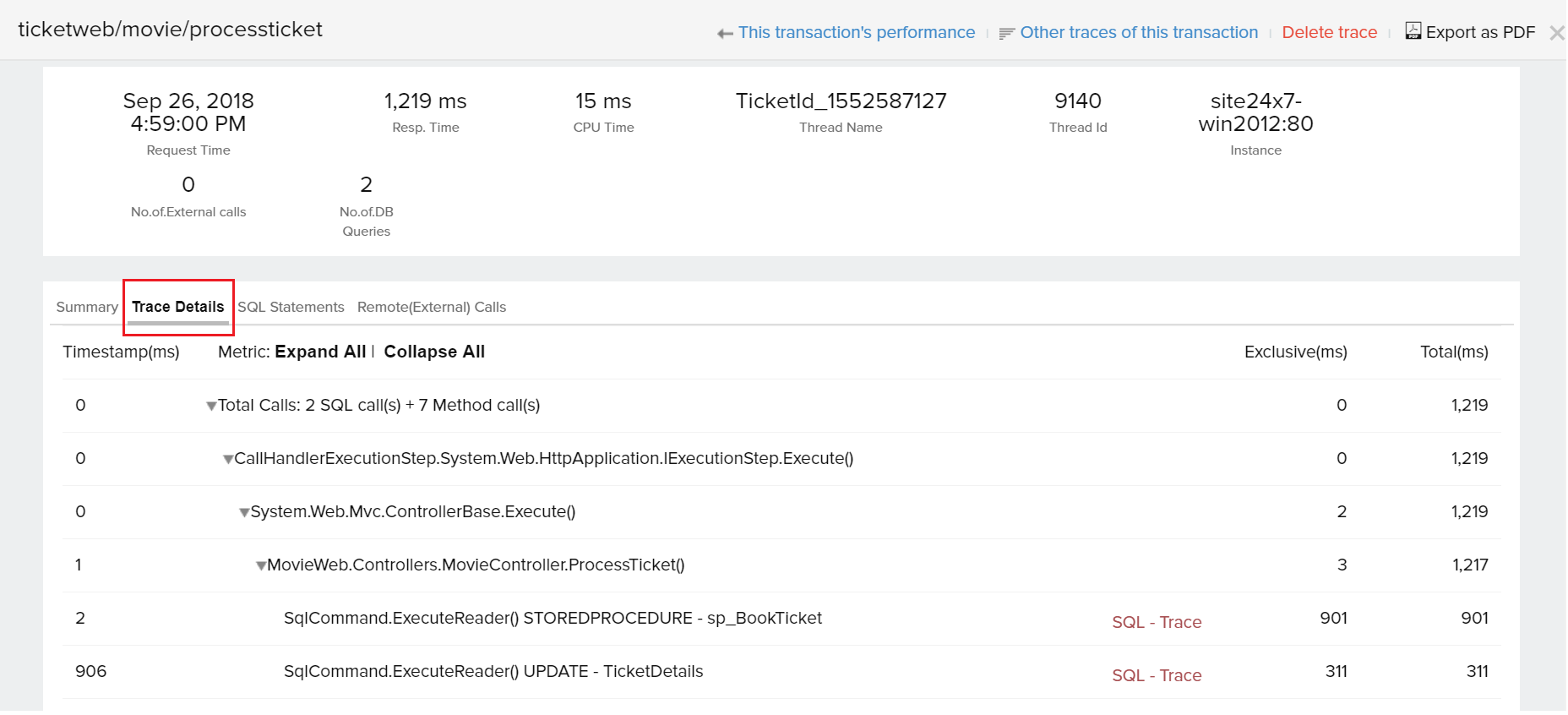Screen dimensions: 1568x715
Task: Export the trace as PDF
Action: (1480, 32)
